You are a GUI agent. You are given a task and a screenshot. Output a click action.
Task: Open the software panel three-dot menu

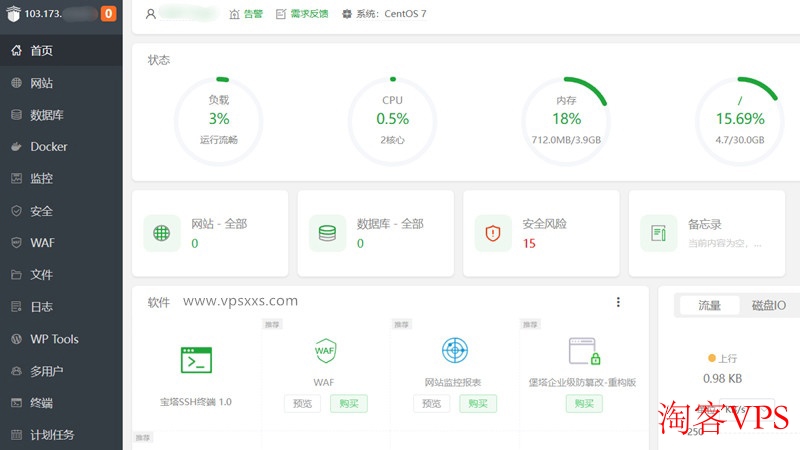tap(618, 302)
